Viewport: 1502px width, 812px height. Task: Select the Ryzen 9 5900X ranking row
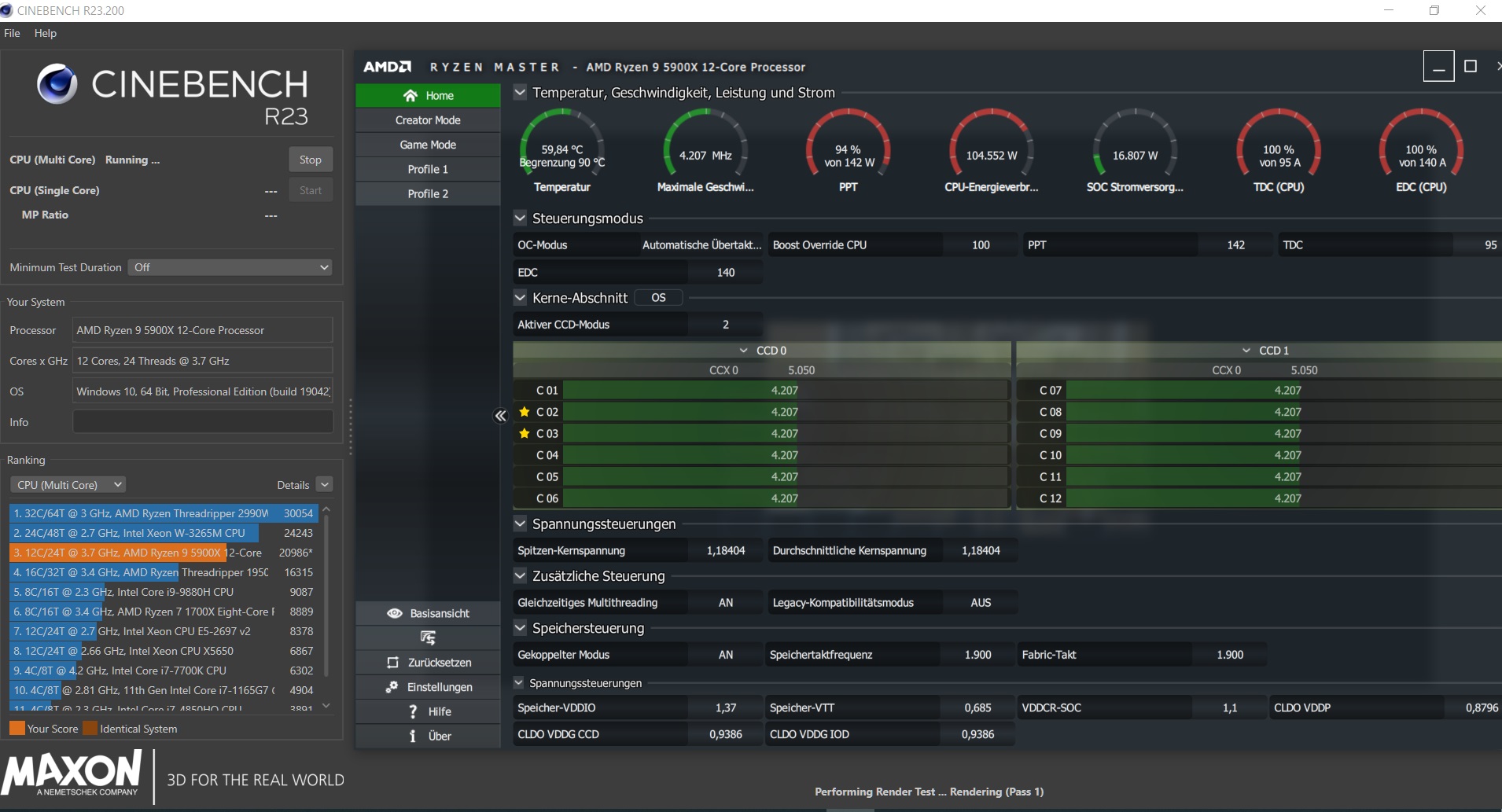(164, 553)
